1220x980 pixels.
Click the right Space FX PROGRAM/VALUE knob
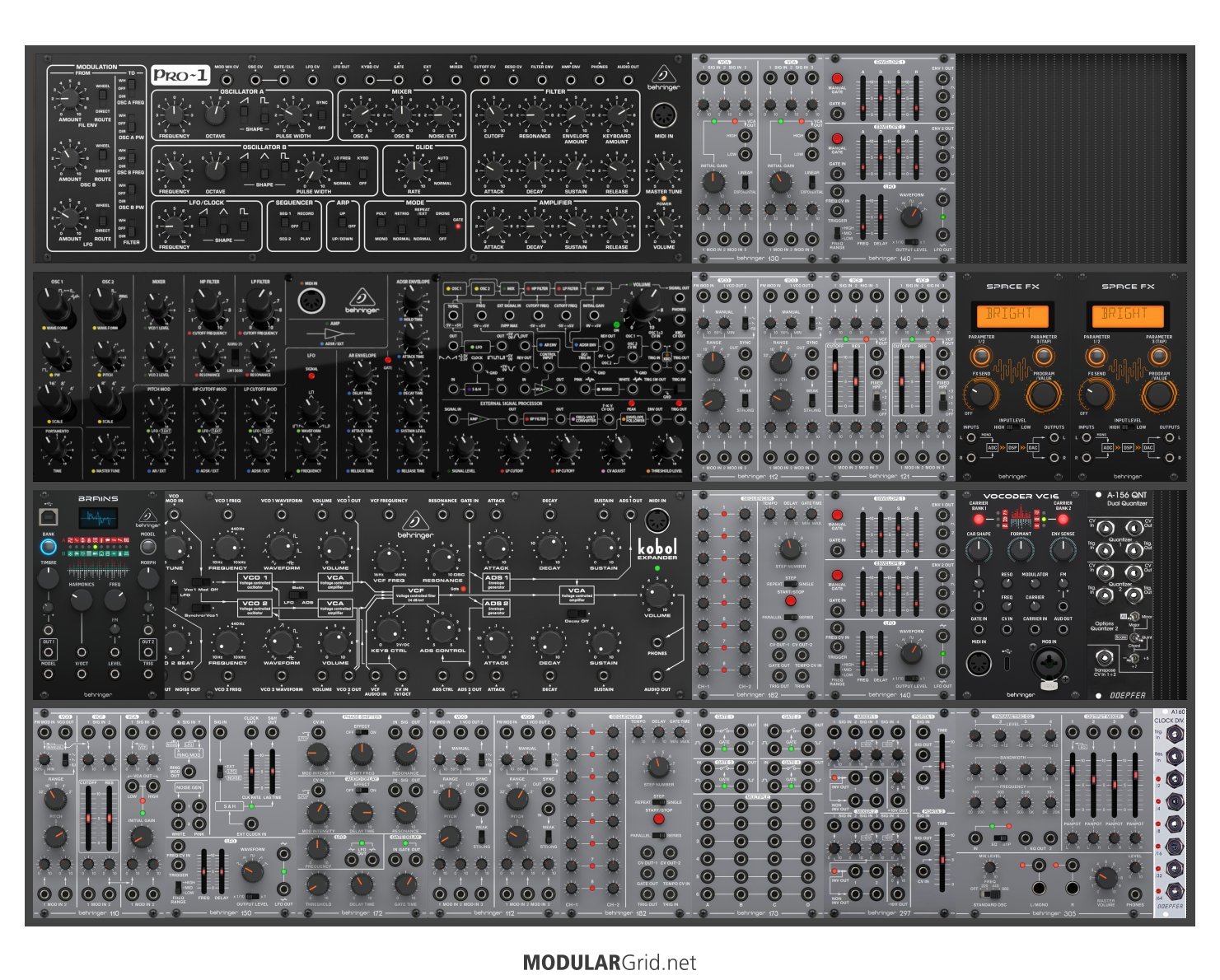1158,394
